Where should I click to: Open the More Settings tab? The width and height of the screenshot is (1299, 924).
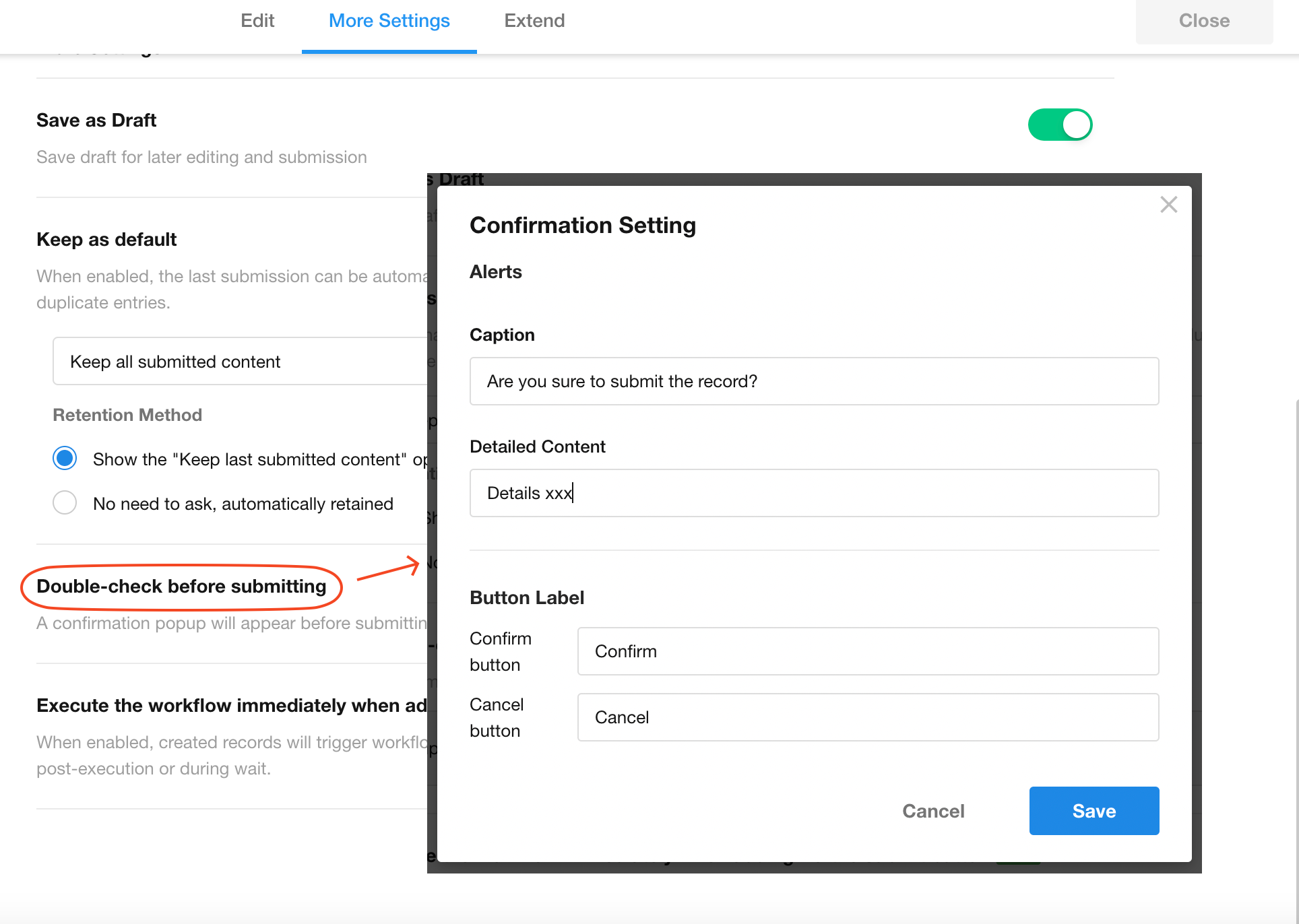389,21
